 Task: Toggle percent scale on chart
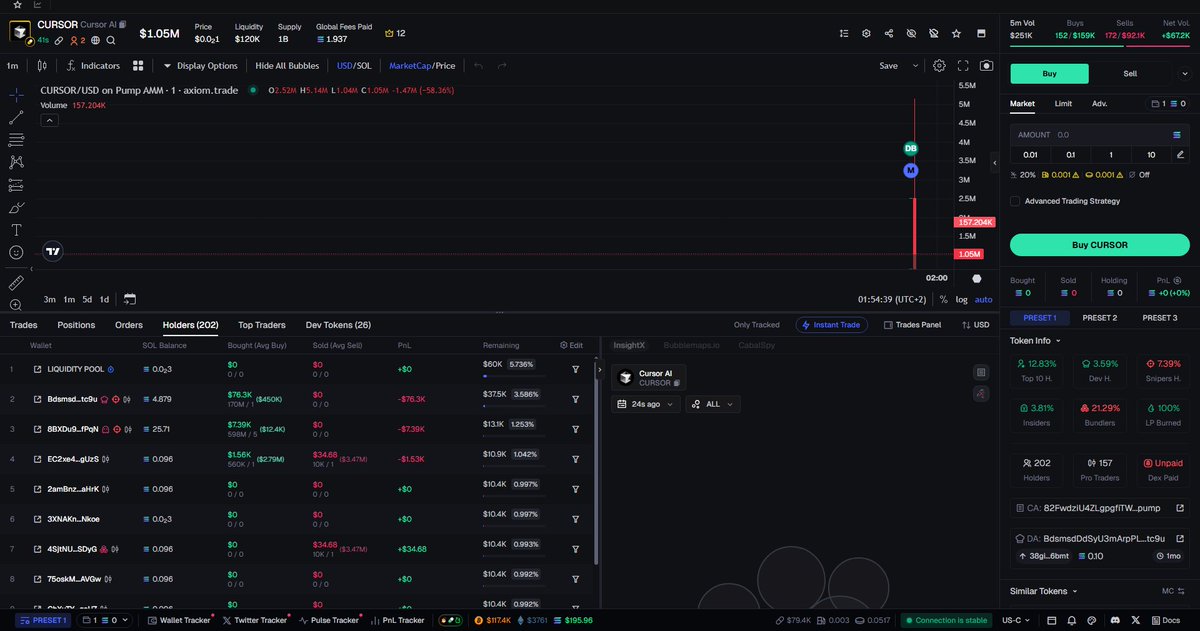coord(943,299)
